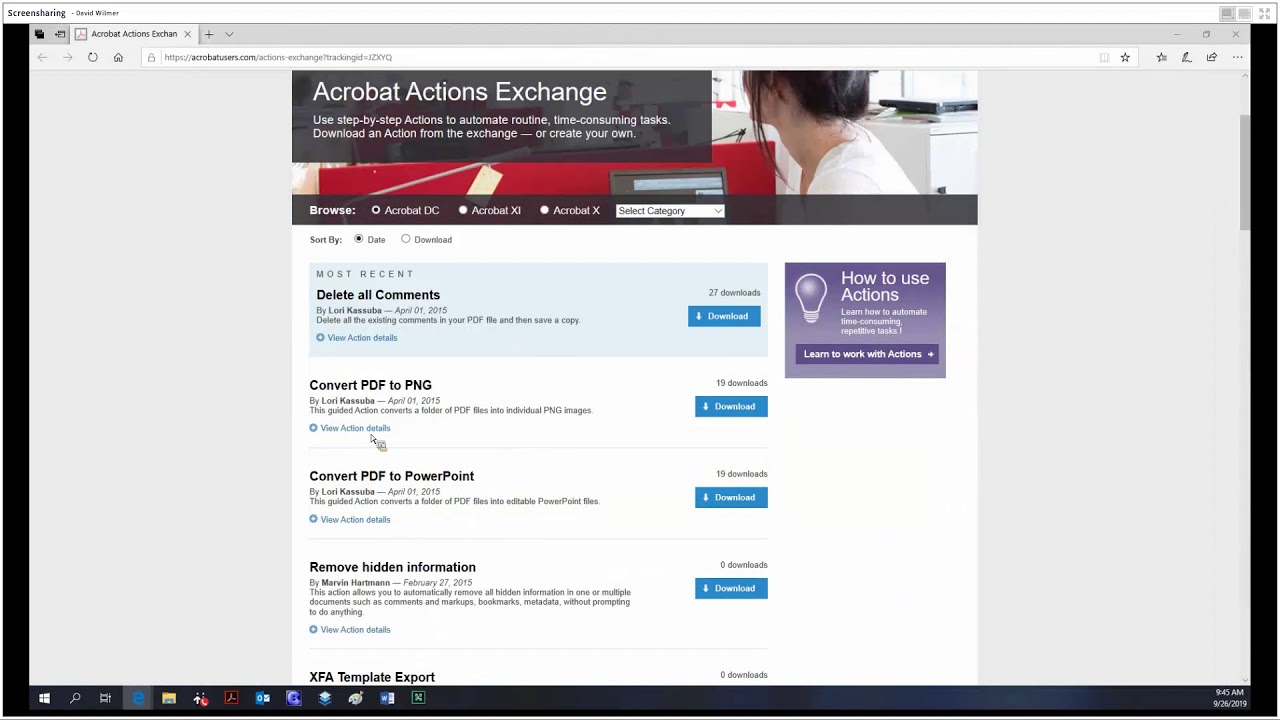This screenshot has height=720, width=1280.
Task: Show tabs you've set aside
Action: [x=39, y=34]
